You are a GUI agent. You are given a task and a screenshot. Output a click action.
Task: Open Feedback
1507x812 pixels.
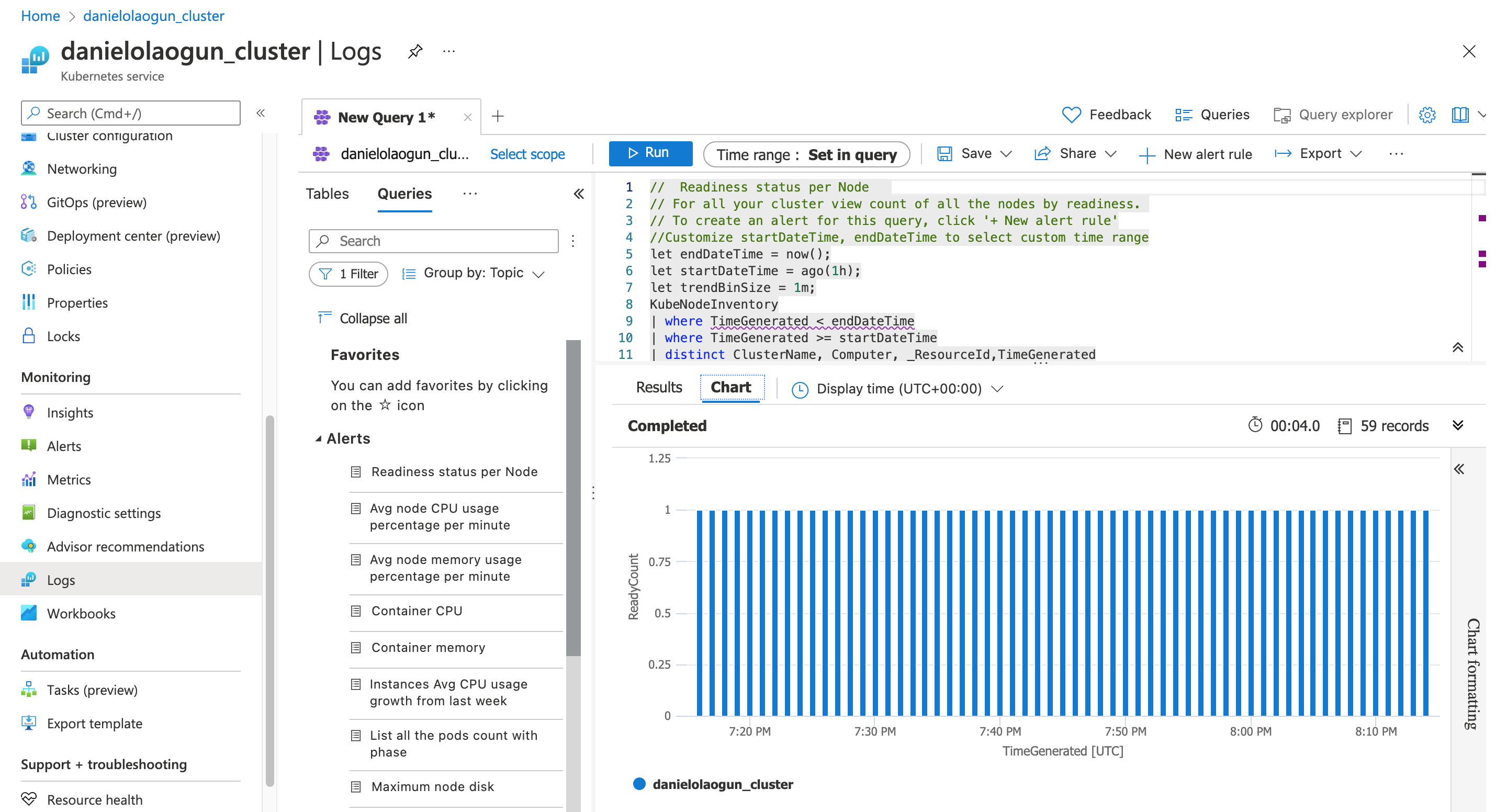pyautogui.click(x=1106, y=115)
